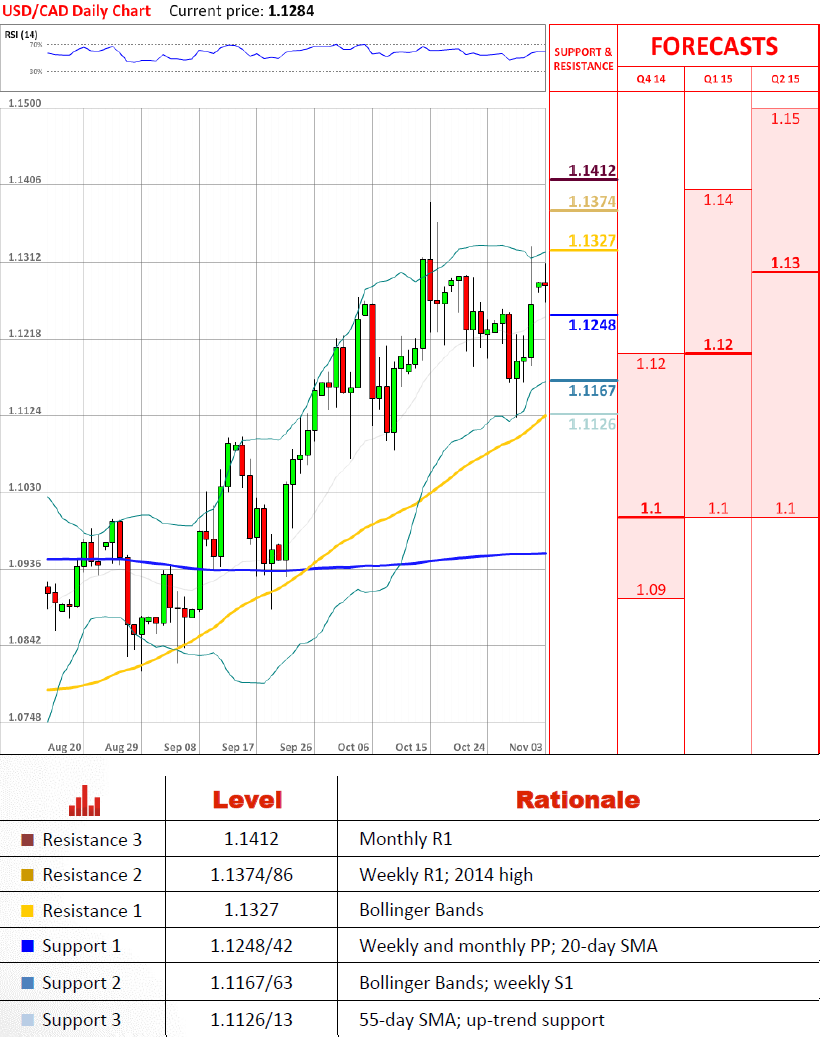Click the RSI line plot panel
820x1037 pixels.
tap(273, 58)
